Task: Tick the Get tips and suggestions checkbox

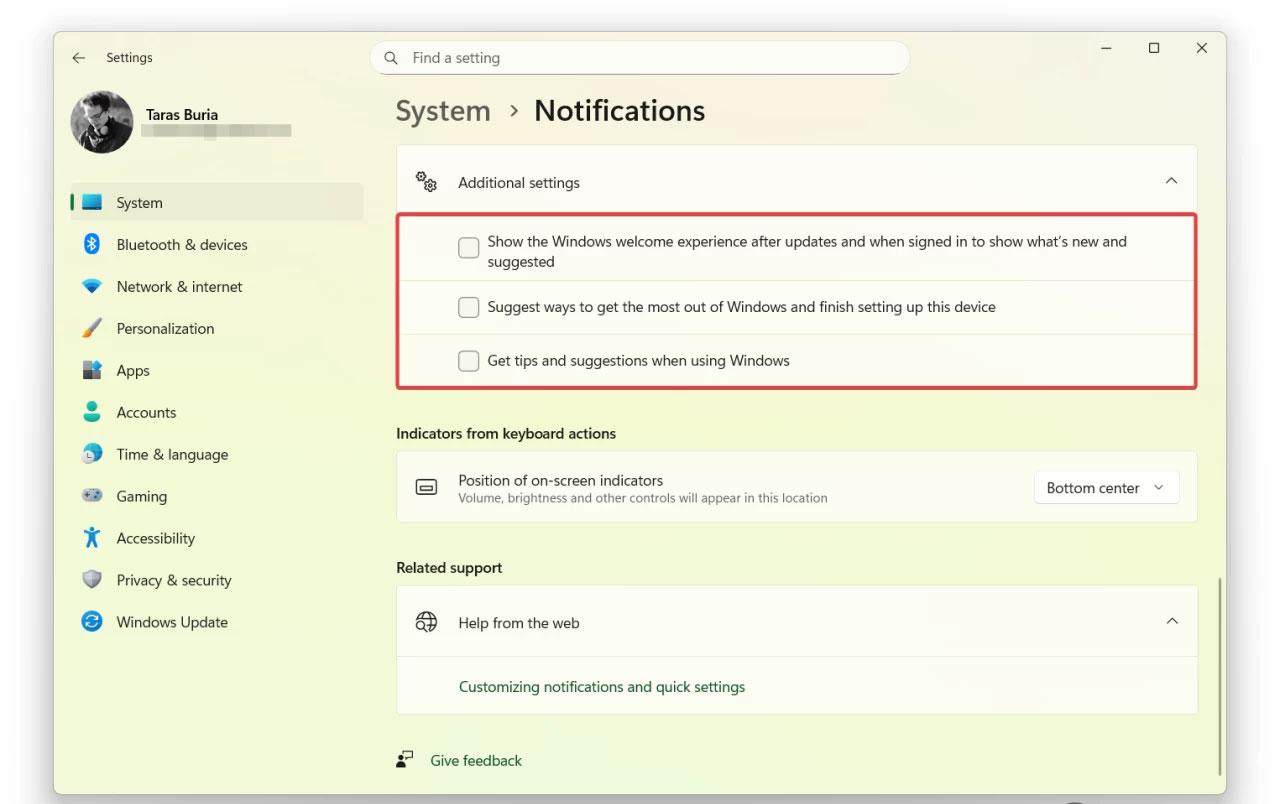Action: 468,361
